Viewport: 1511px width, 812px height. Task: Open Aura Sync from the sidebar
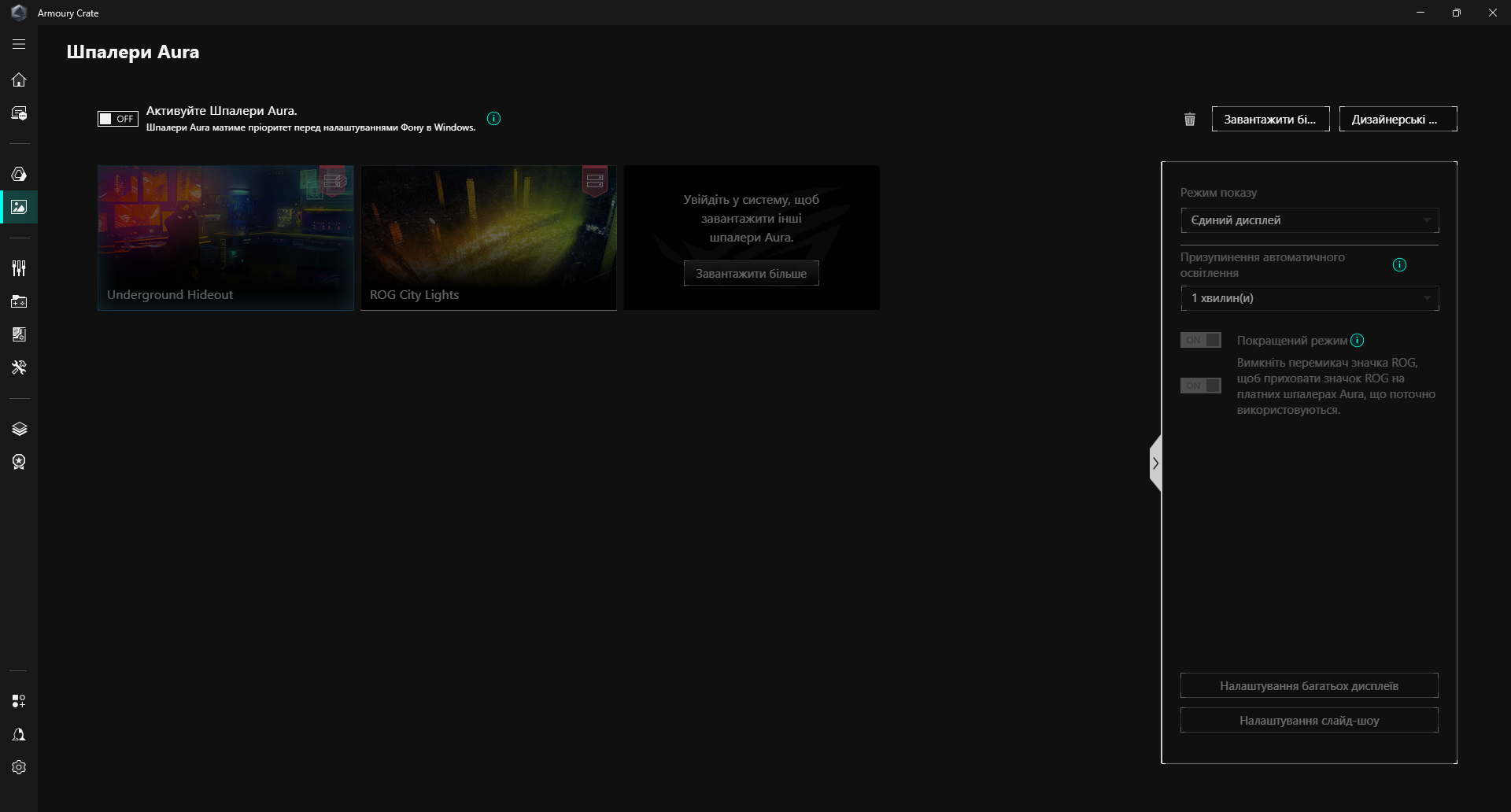click(19, 174)
